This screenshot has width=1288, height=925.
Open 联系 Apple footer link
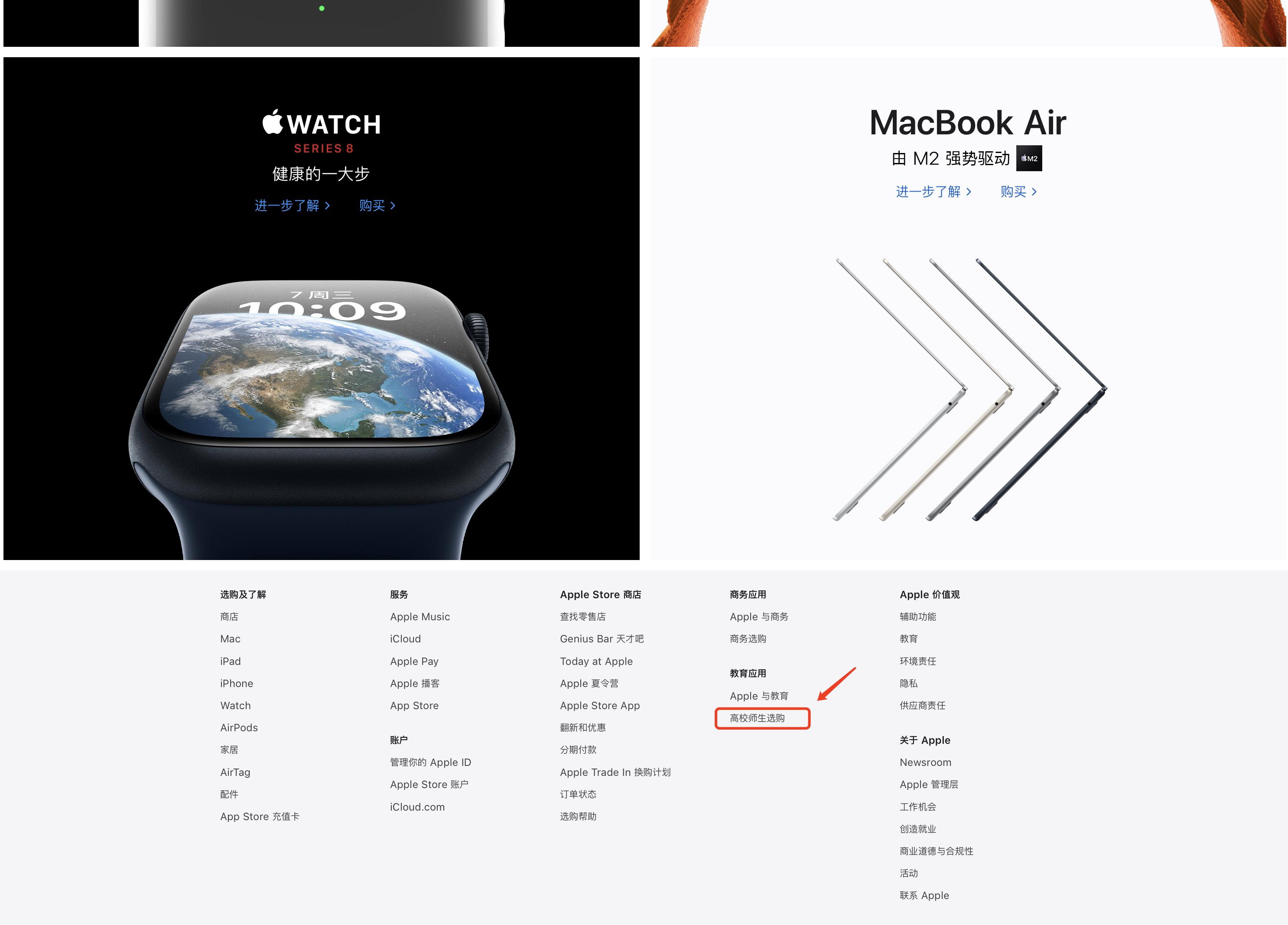(924, 896)
